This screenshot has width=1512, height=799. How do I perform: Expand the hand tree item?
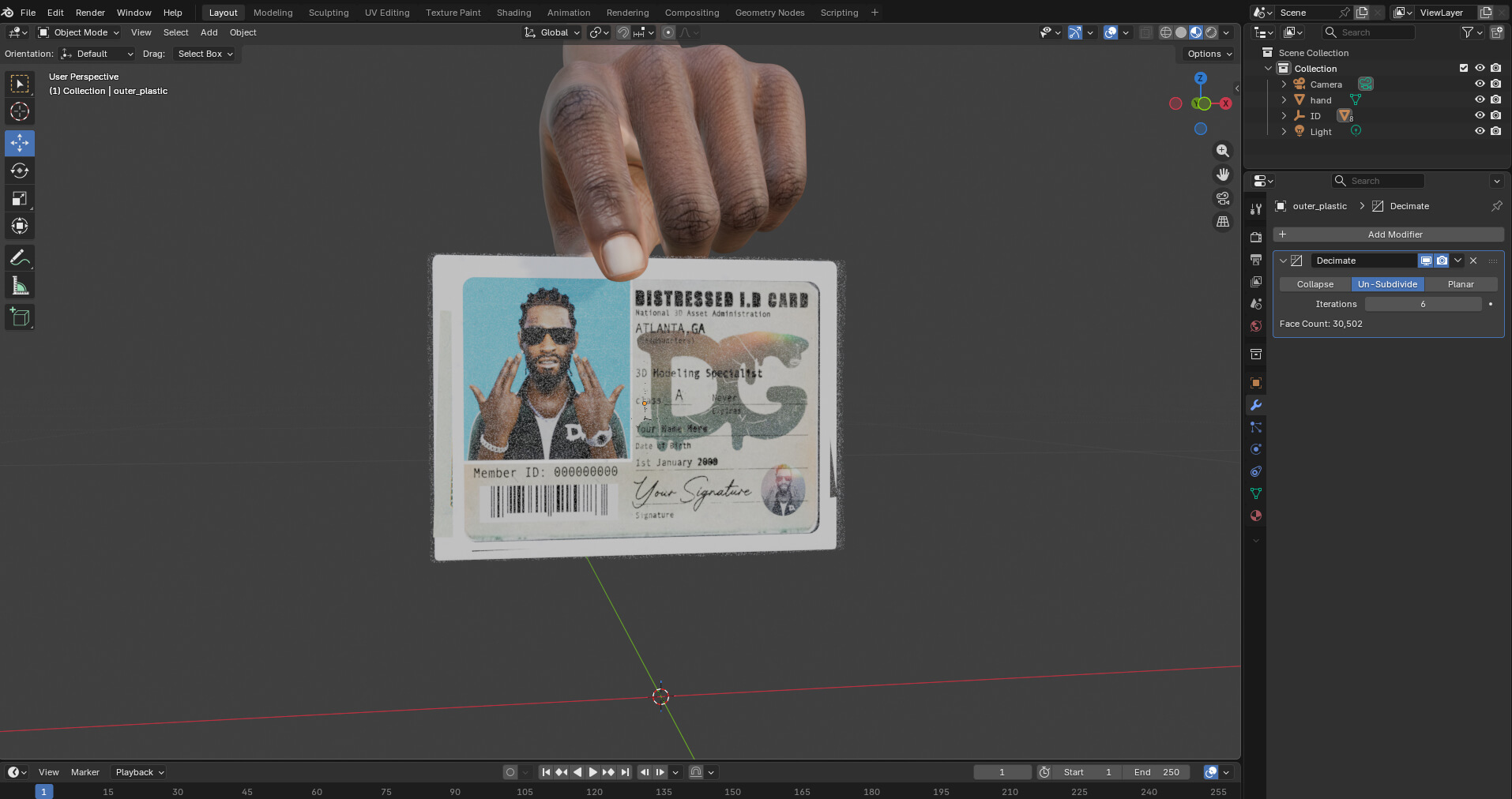coord(1284,99)
